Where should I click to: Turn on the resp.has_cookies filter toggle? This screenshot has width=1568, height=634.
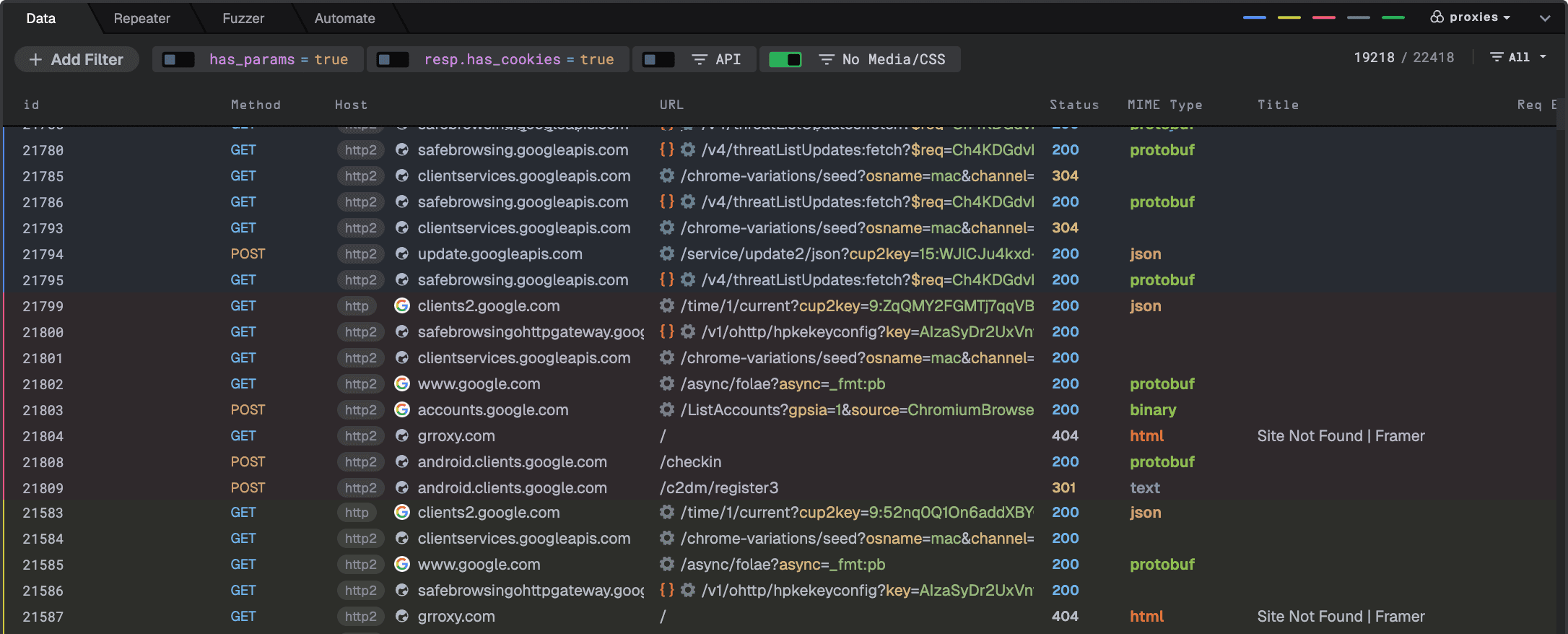pos(393,59)
